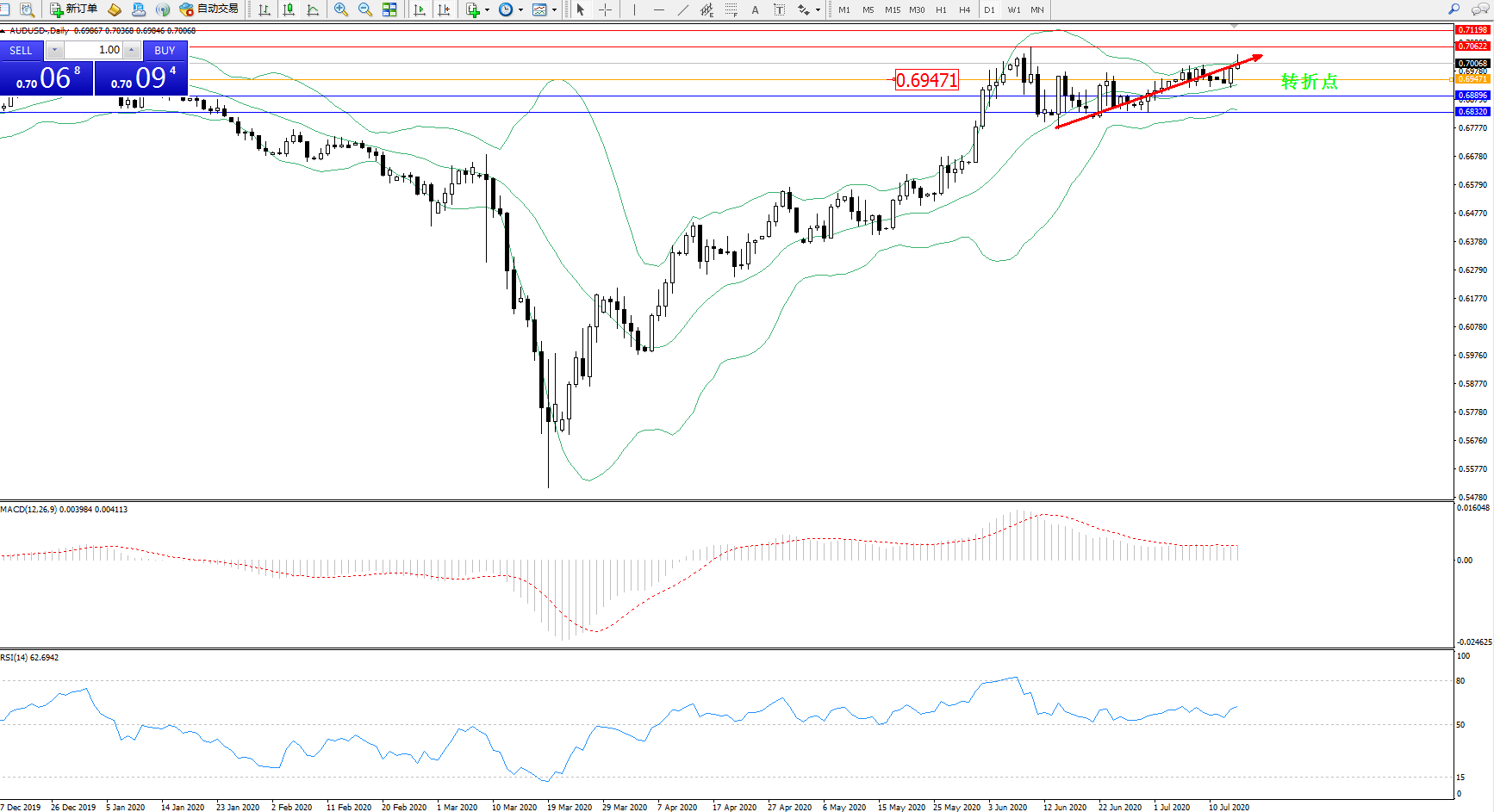The height and width of the screenshot is (812, 1494).
Task: Click the zoom in magnifier icon
Action: (x=341, y=9)
